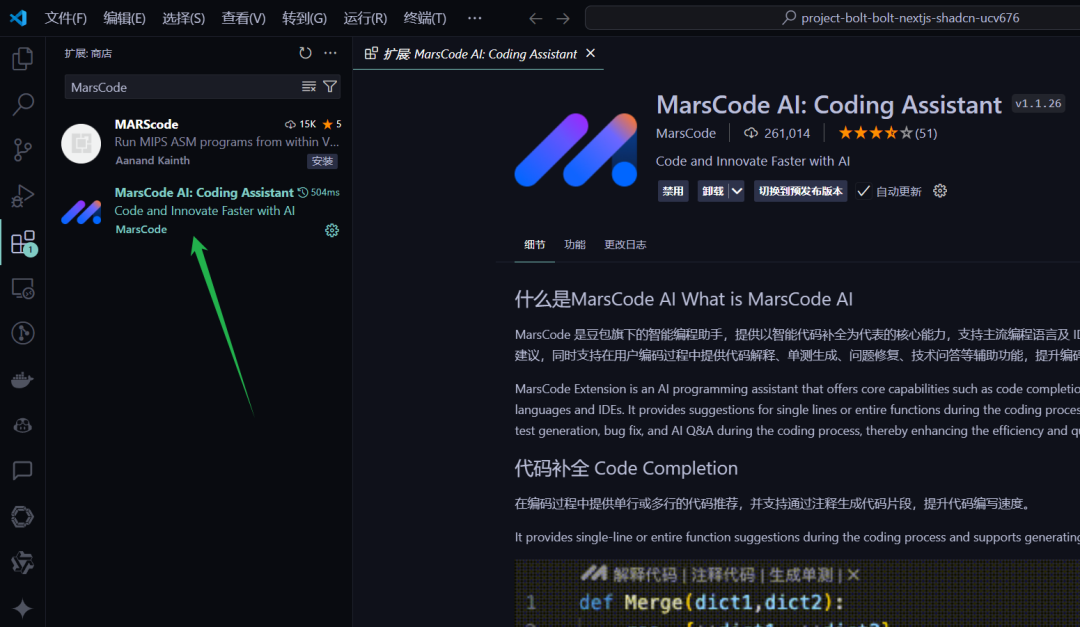Open the extension search filter
The height and width of the screenshot is (627, 1080).
click(330, 87)
